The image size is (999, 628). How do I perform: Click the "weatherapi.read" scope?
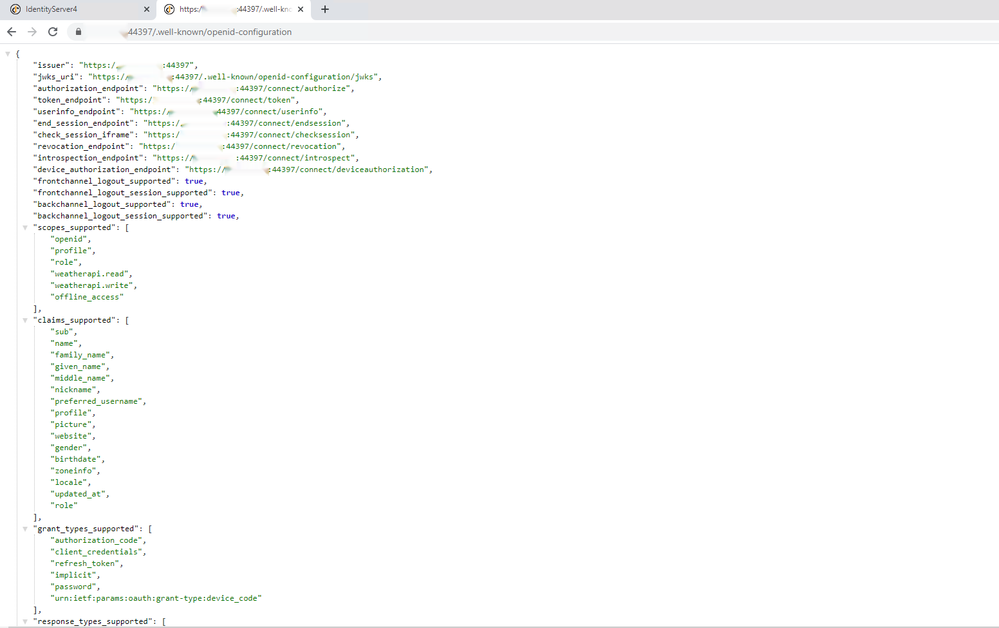(89, 274)
